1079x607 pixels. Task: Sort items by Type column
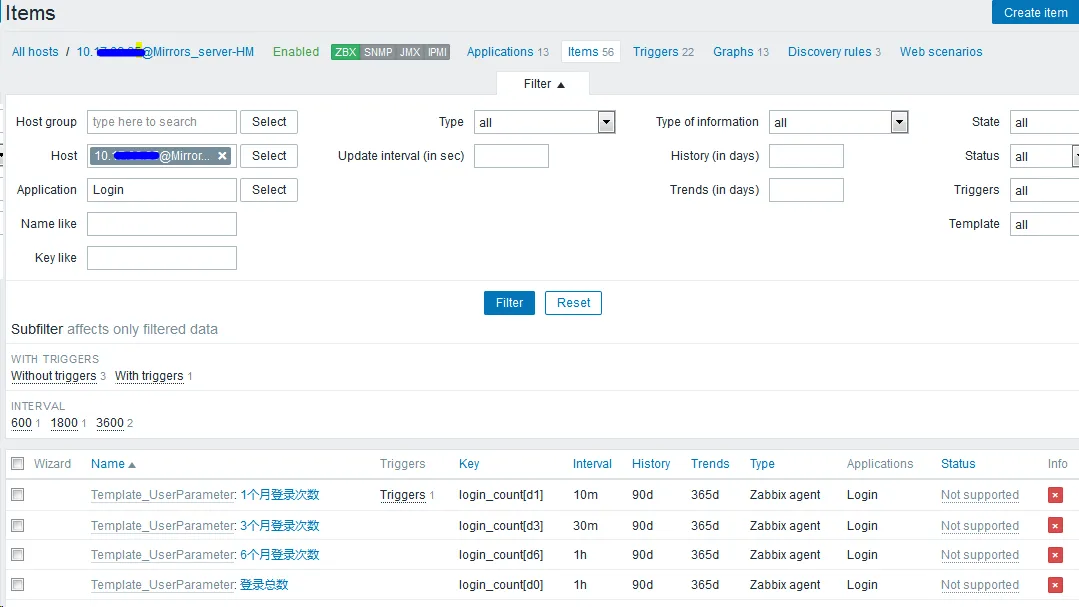pos(762,464)
